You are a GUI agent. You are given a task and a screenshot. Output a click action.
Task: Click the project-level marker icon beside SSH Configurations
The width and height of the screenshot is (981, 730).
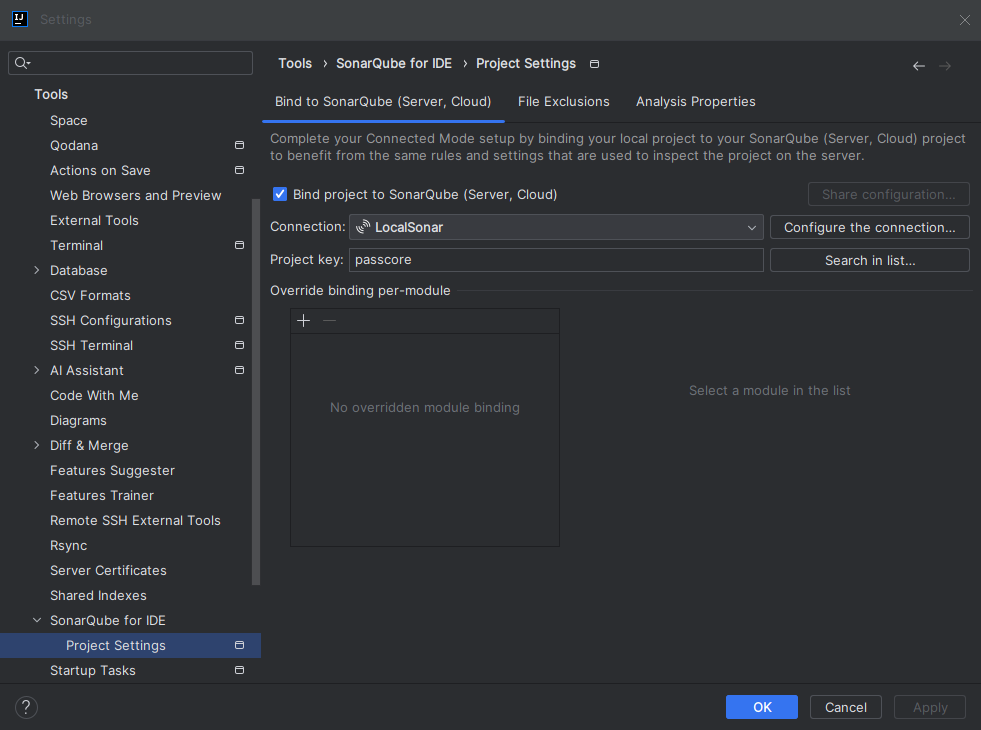(239, 320)
